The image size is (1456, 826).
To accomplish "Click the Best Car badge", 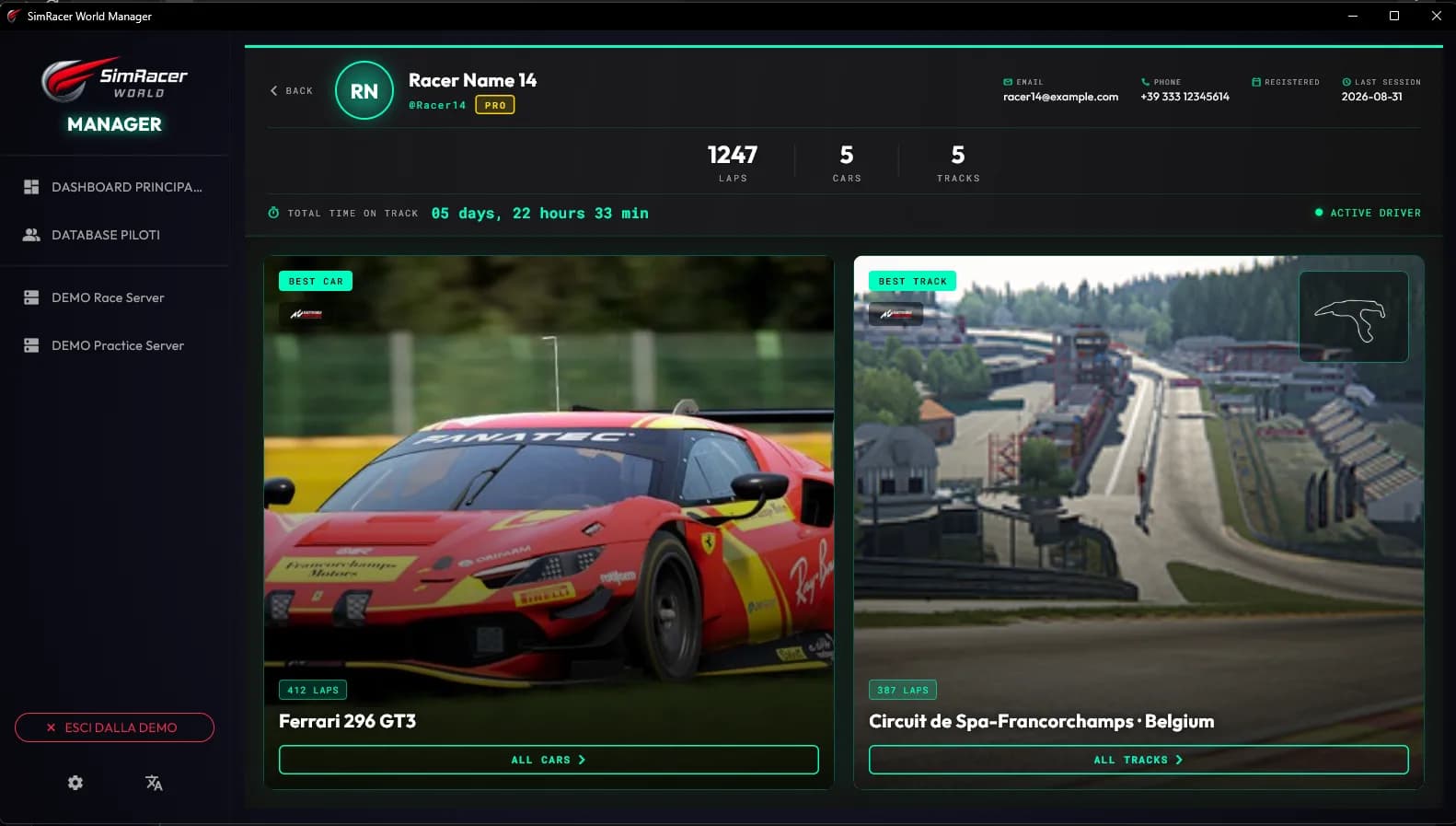I will tap(316, 281).
